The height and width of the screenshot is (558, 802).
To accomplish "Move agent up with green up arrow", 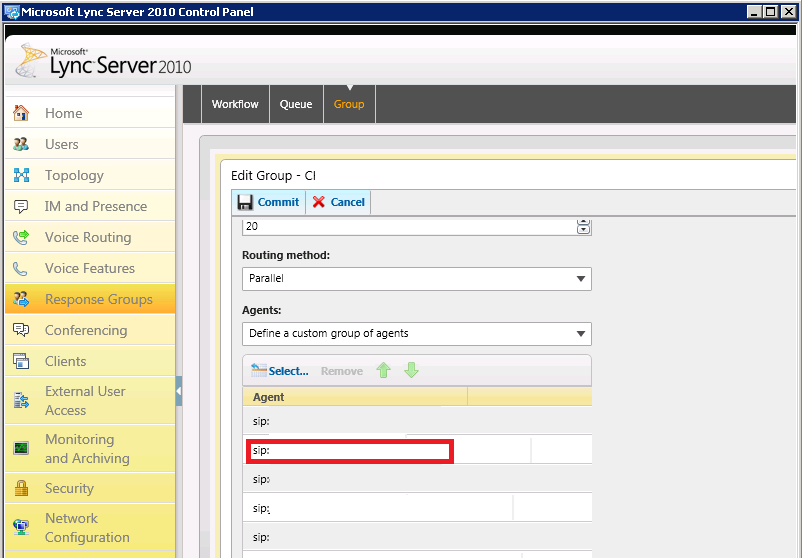I will [384, 370].
